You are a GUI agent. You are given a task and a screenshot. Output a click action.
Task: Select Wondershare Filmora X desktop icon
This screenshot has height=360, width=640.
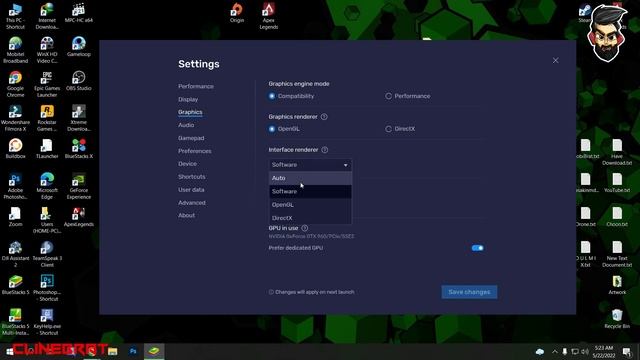click(15, 118)
